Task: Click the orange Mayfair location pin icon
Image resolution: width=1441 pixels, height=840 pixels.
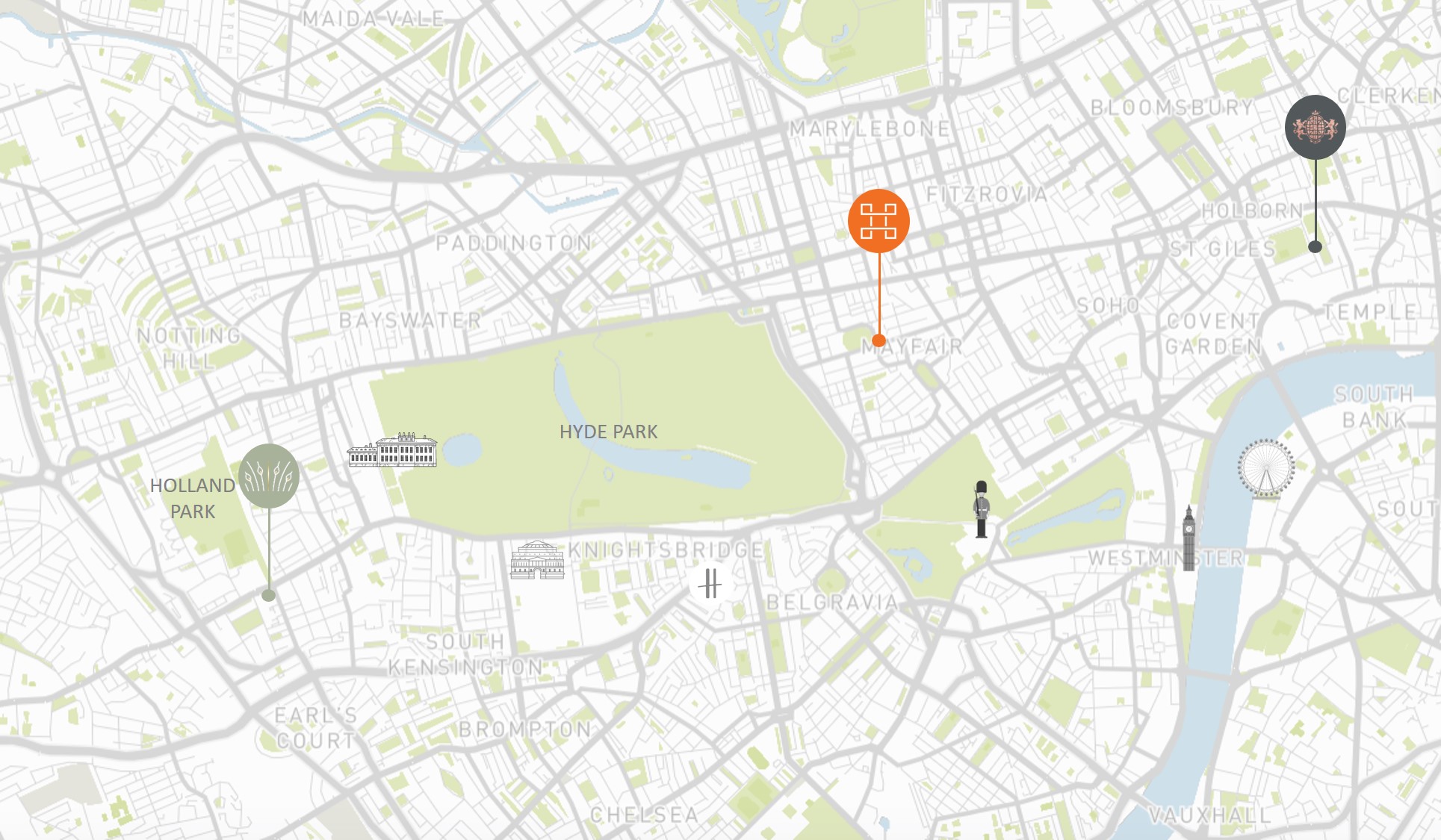Action: (x=878, y=220)
